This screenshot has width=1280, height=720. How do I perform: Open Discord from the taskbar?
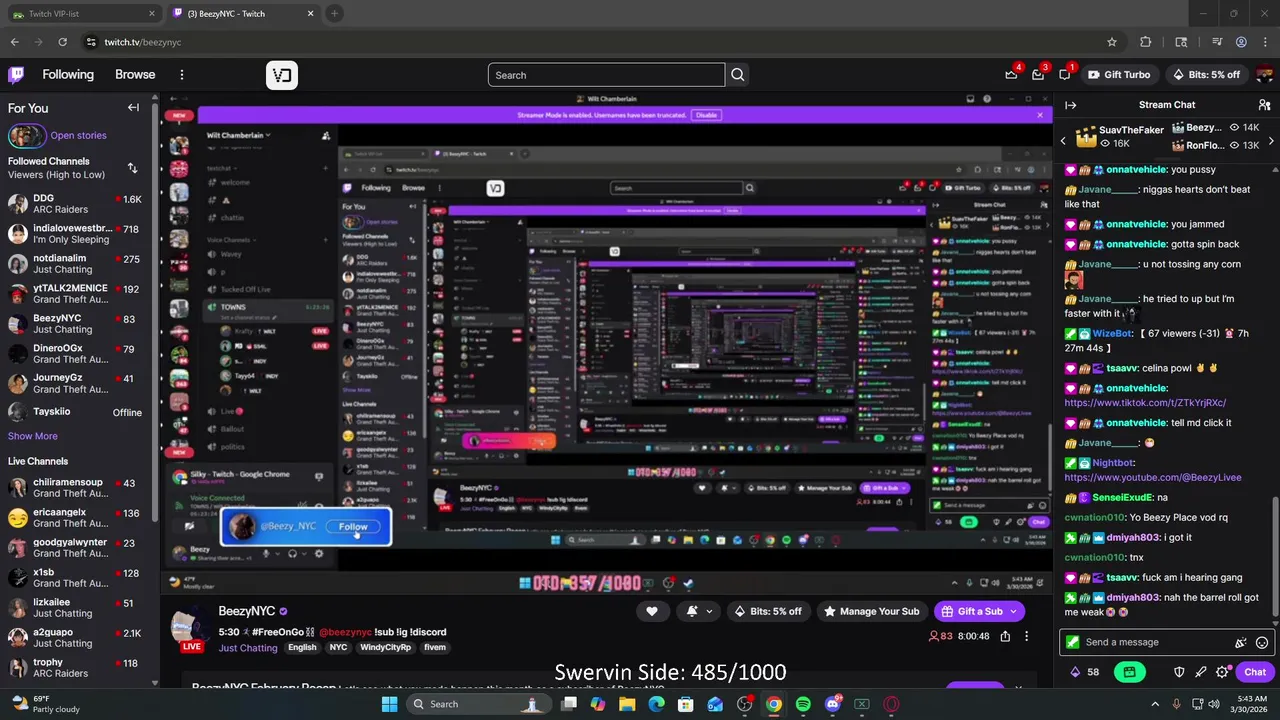[x=833, y=704]
